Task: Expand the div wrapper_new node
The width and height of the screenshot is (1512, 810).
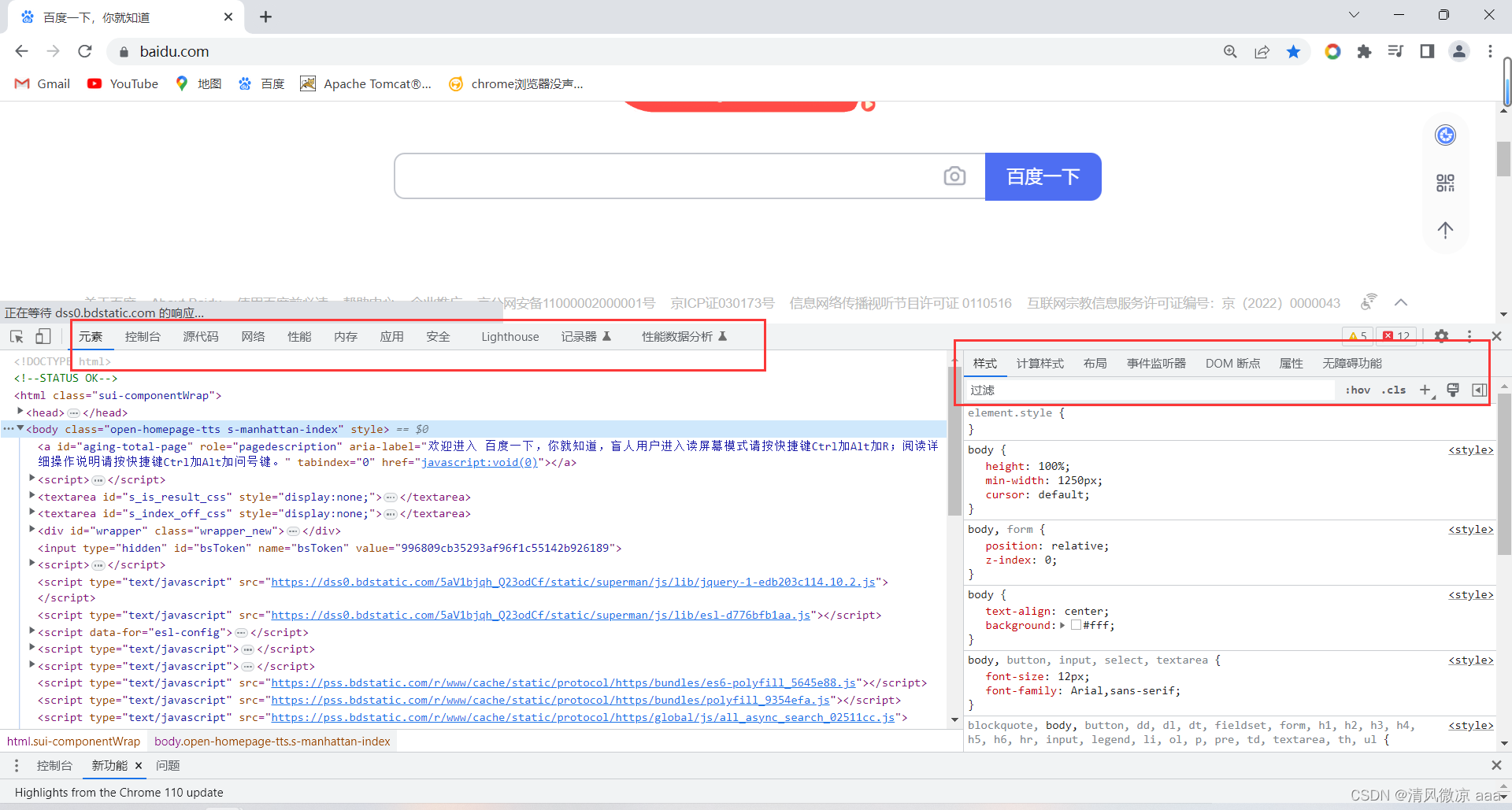Action: click(x=31, y=531)
